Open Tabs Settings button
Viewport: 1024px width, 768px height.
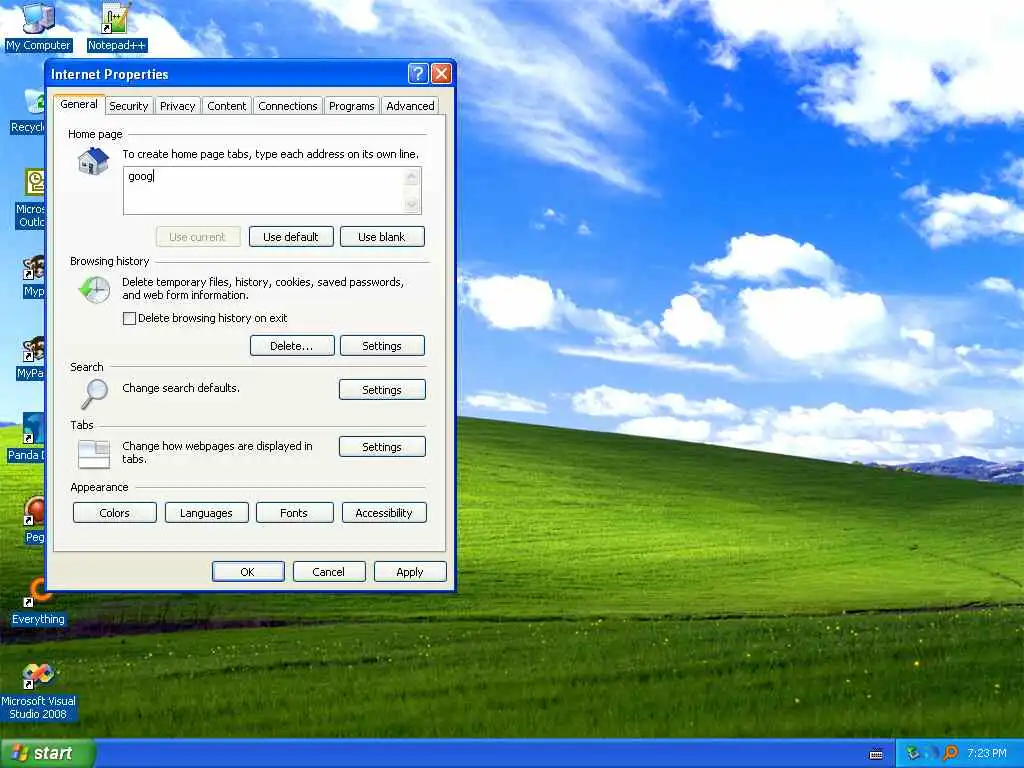pos(382,447)
